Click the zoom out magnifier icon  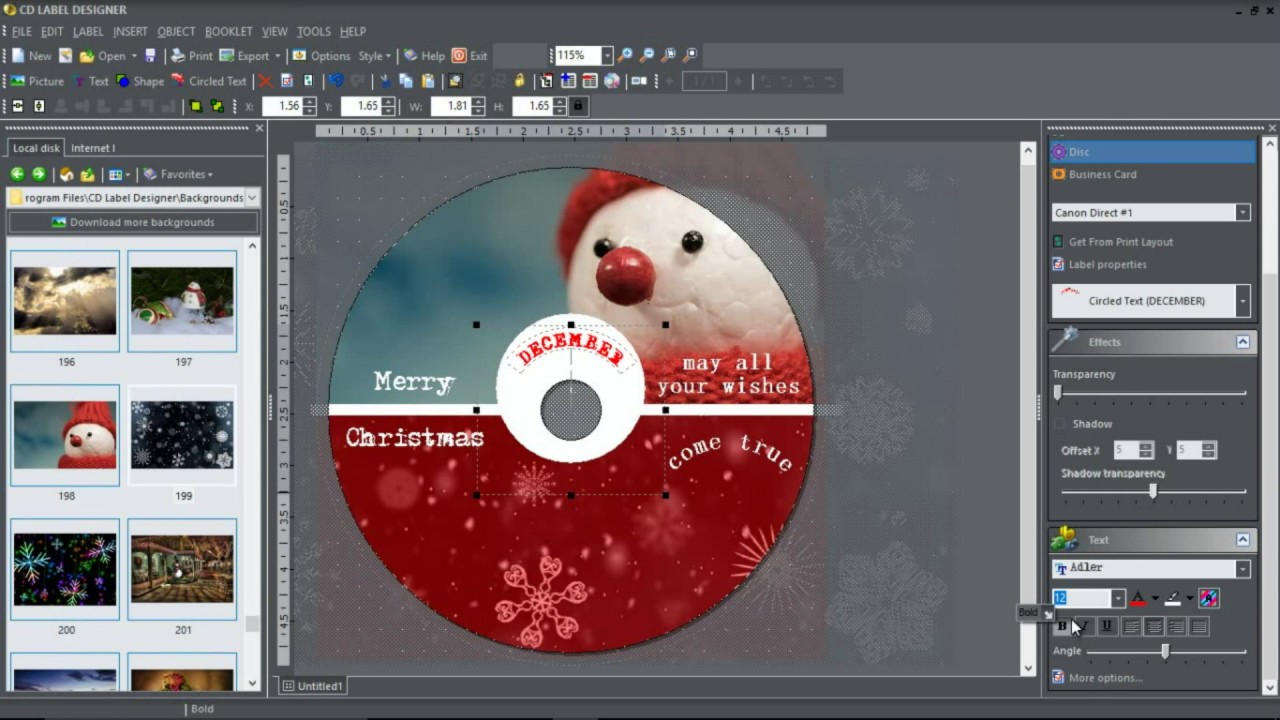[x=647, y=55]
